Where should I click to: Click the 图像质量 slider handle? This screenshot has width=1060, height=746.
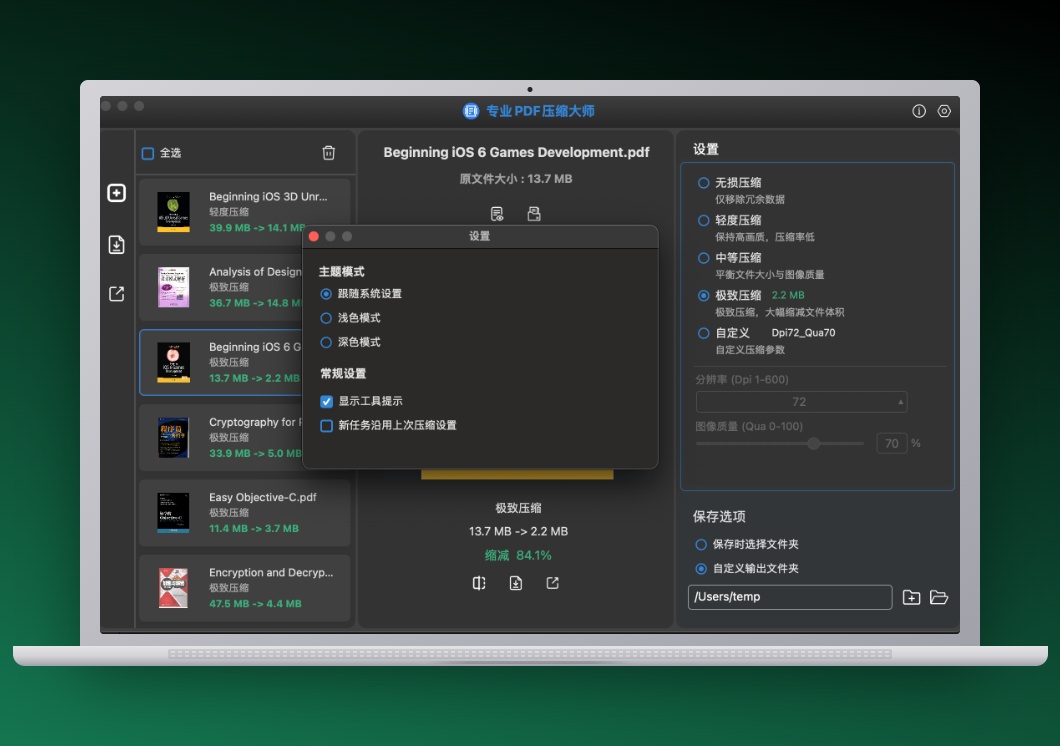(x=813, y=443)
